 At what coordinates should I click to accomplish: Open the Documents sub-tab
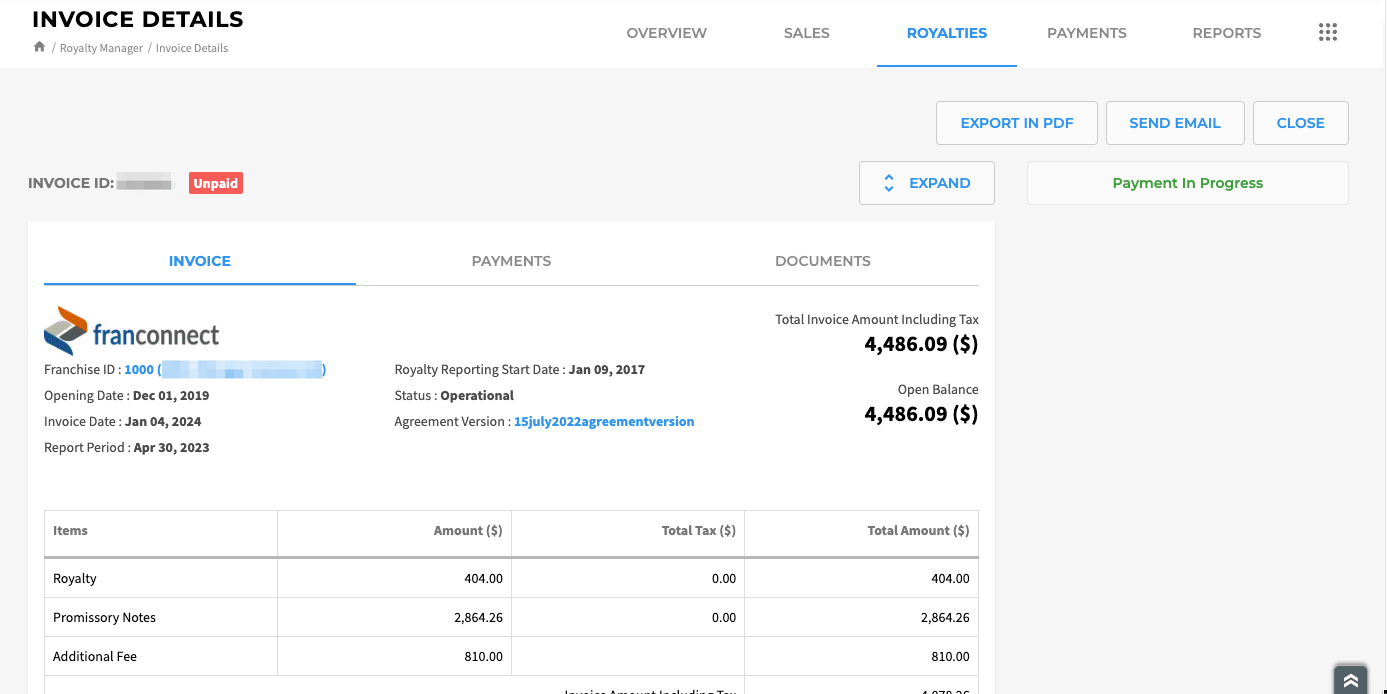click(823, 261)
